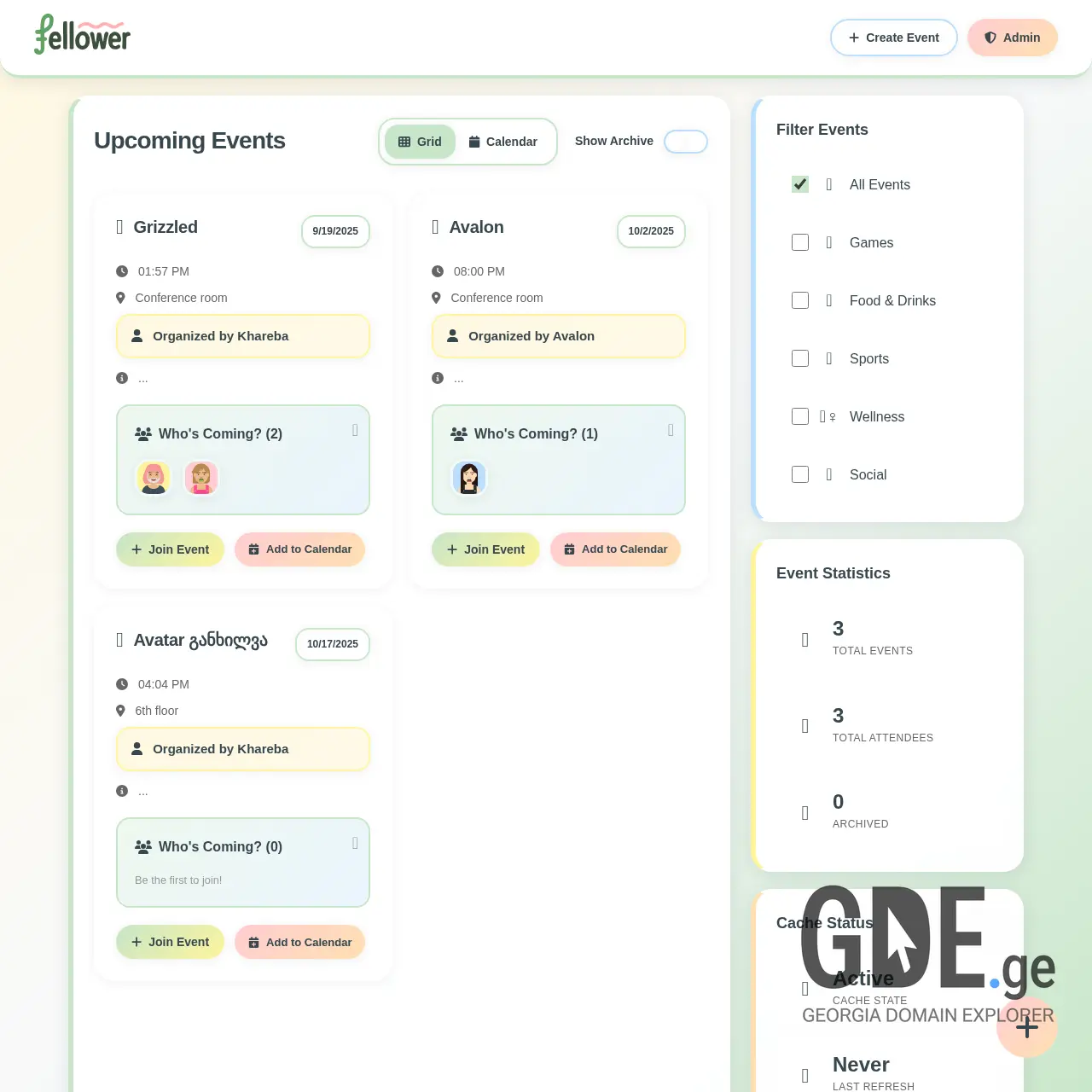The image size is (1092, 1092).
Task: Click the calendar icon on Add to Calendar for Avalon
Action: coord(569,549)
